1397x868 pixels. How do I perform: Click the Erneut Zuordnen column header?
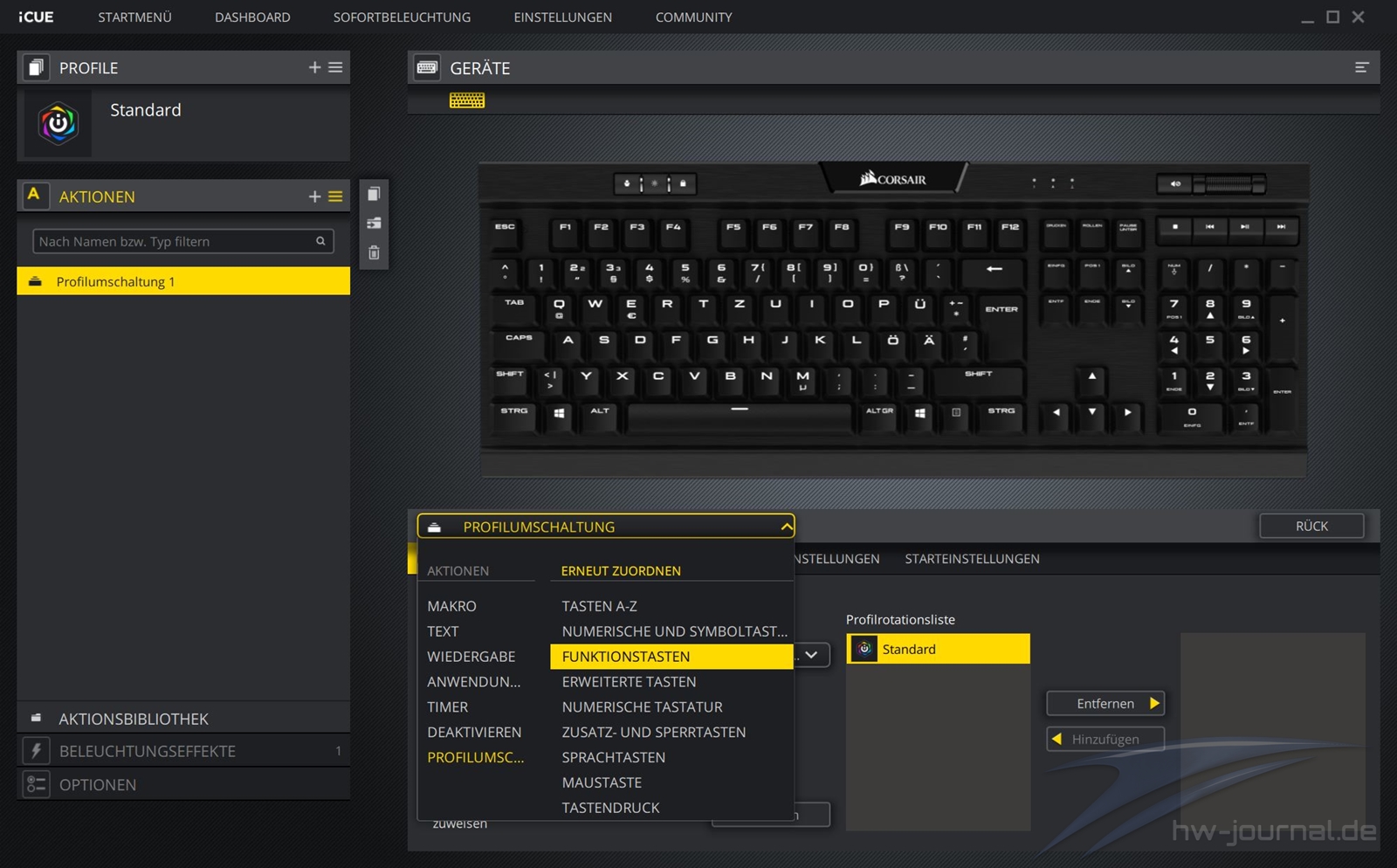point(621,571)
